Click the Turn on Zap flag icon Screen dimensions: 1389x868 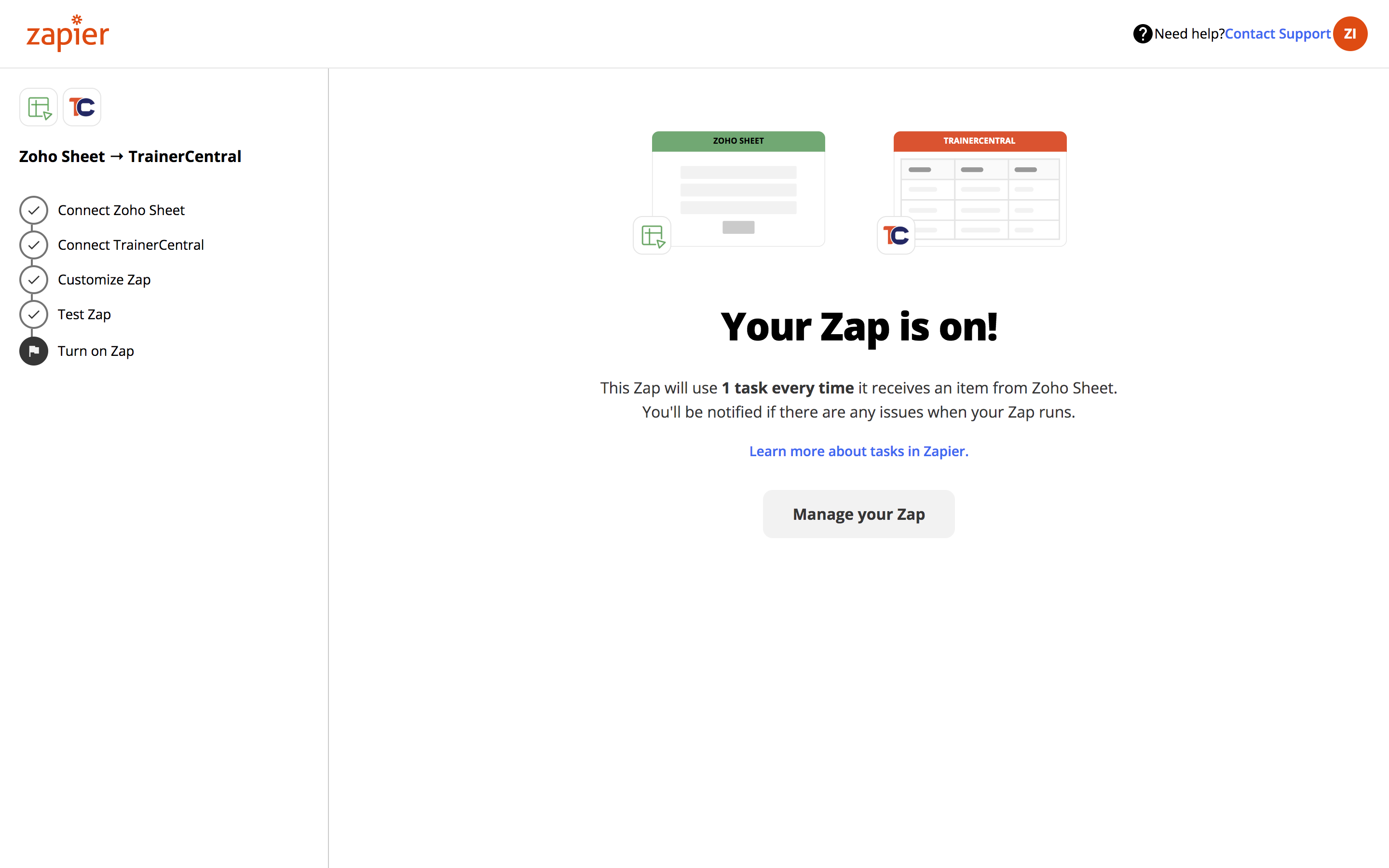[x=34, y=351]
